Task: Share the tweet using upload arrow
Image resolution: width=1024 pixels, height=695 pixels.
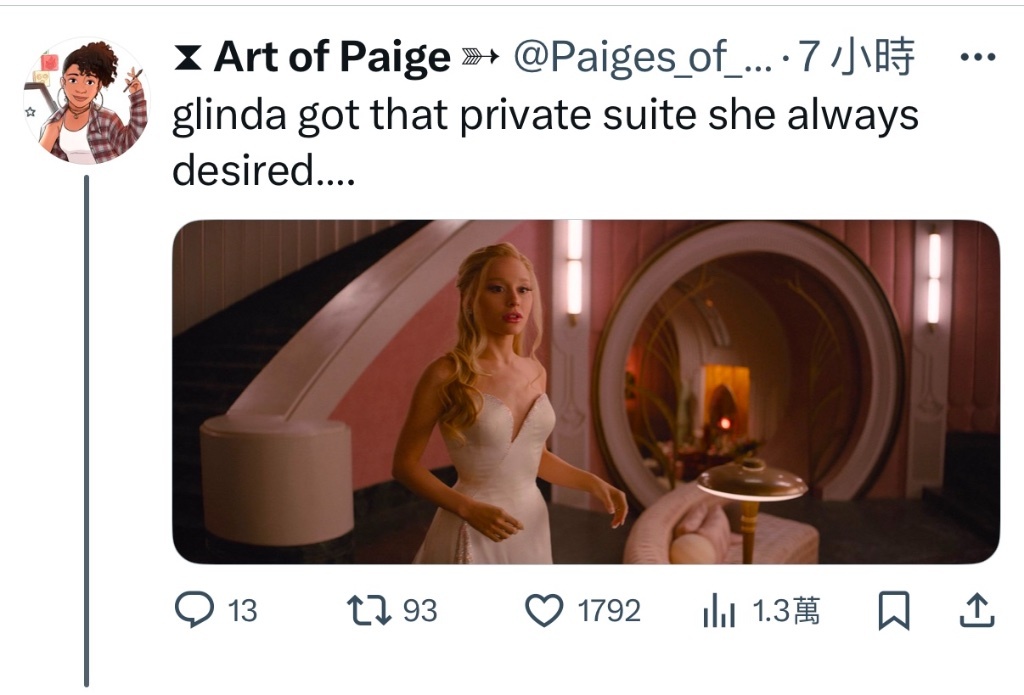Action: 976,610
